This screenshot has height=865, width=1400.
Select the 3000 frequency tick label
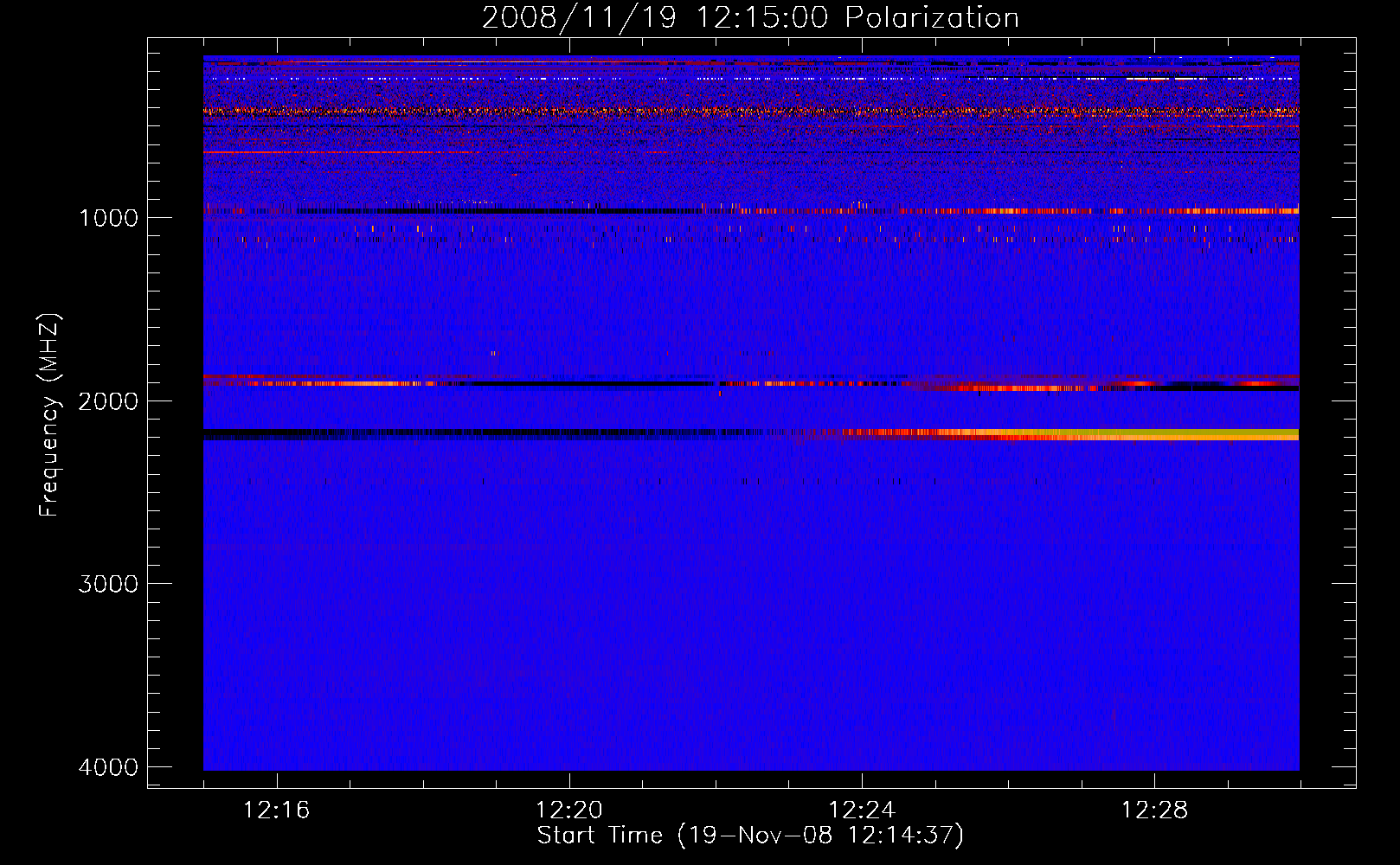[108, 584]
